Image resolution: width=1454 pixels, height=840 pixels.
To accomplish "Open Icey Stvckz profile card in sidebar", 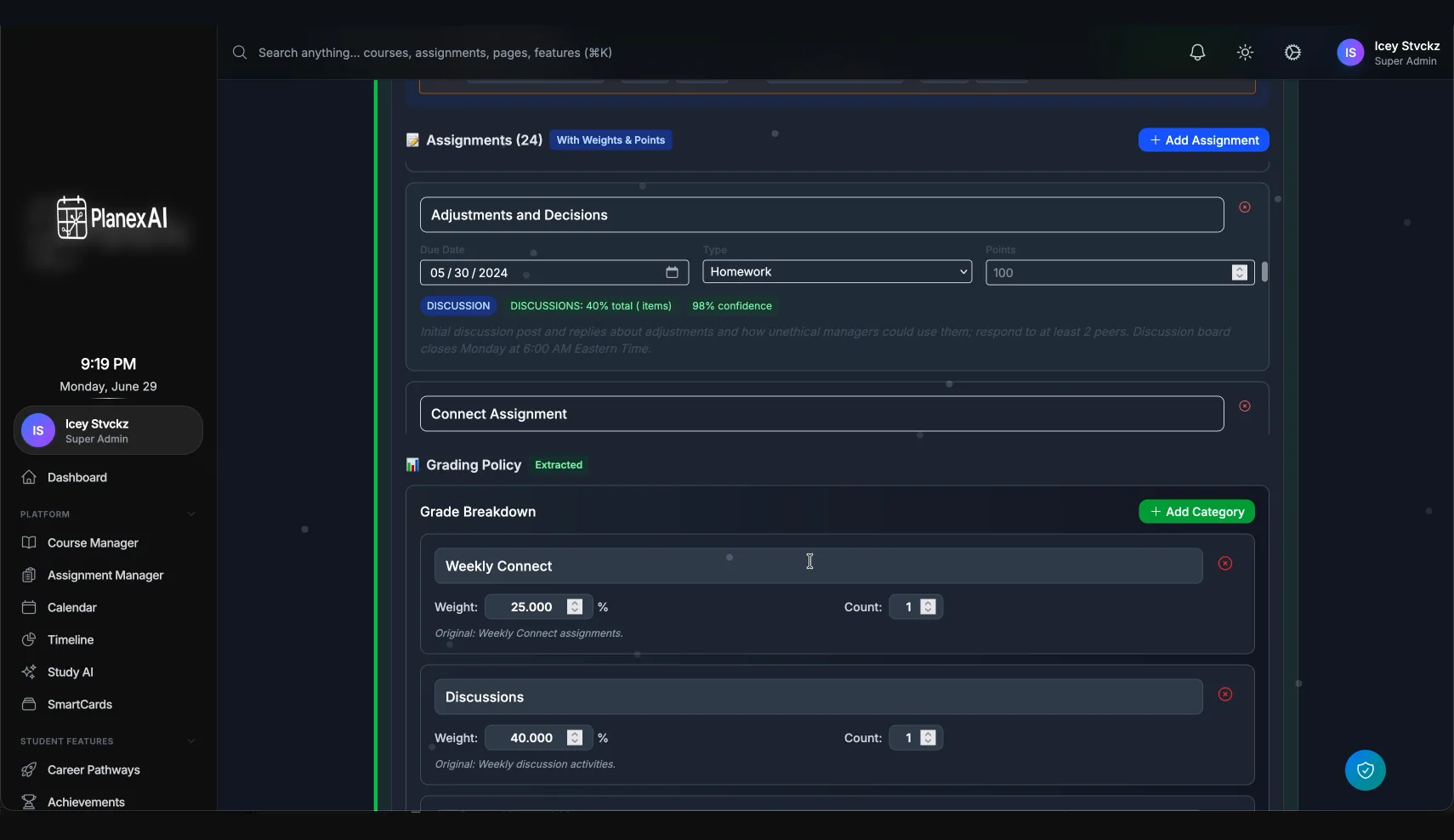I will (x=108, y=430).
